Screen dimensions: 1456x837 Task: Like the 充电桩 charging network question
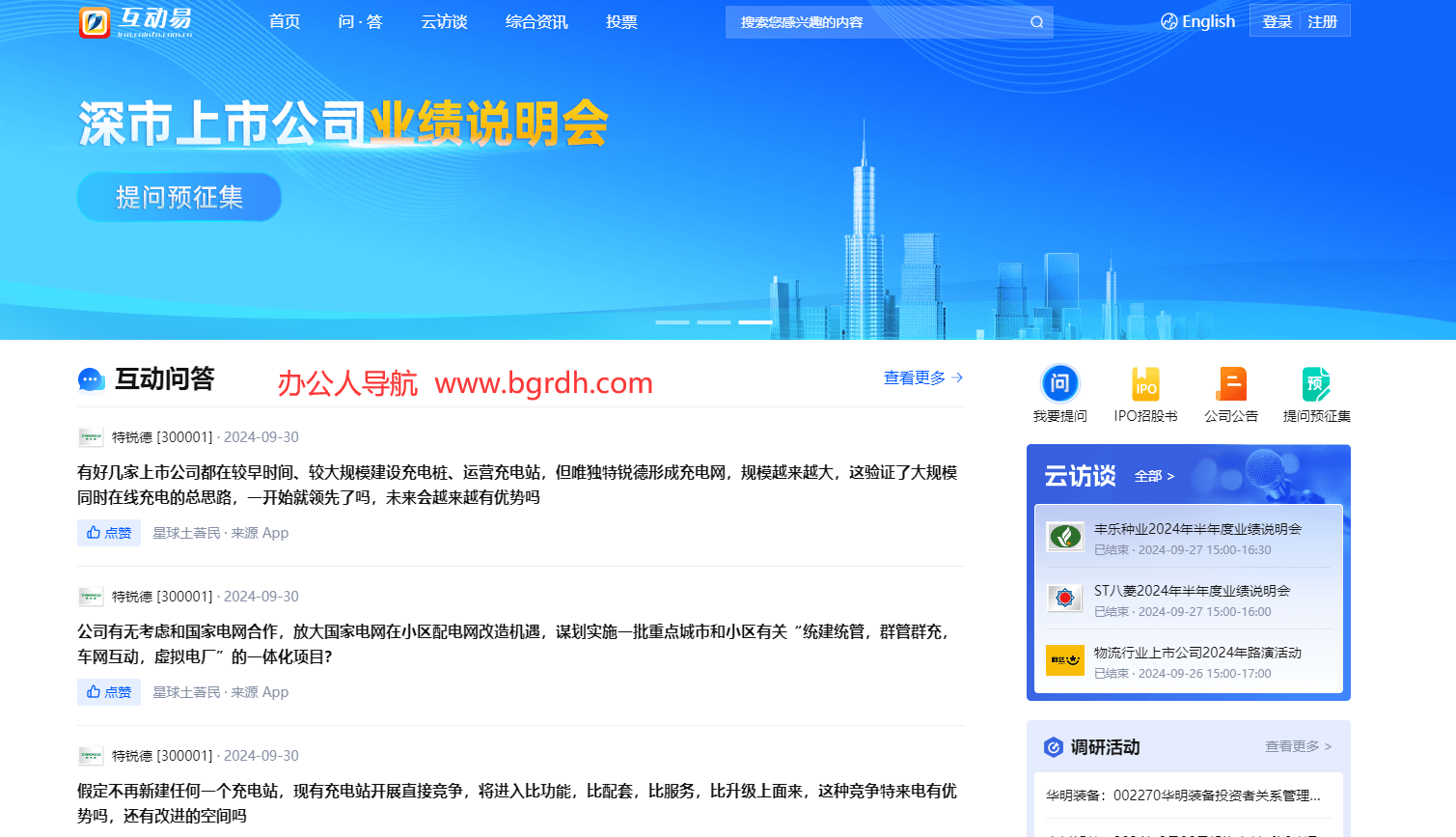109,533
